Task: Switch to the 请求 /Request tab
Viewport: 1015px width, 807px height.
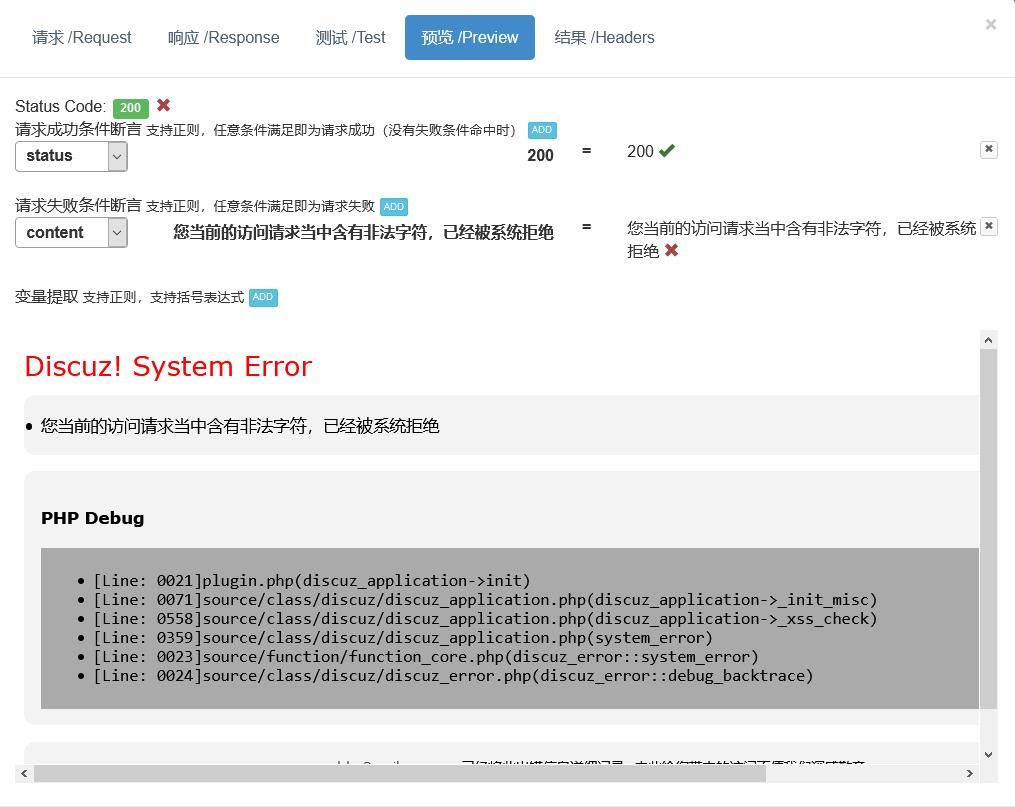Action: (82, 38)
